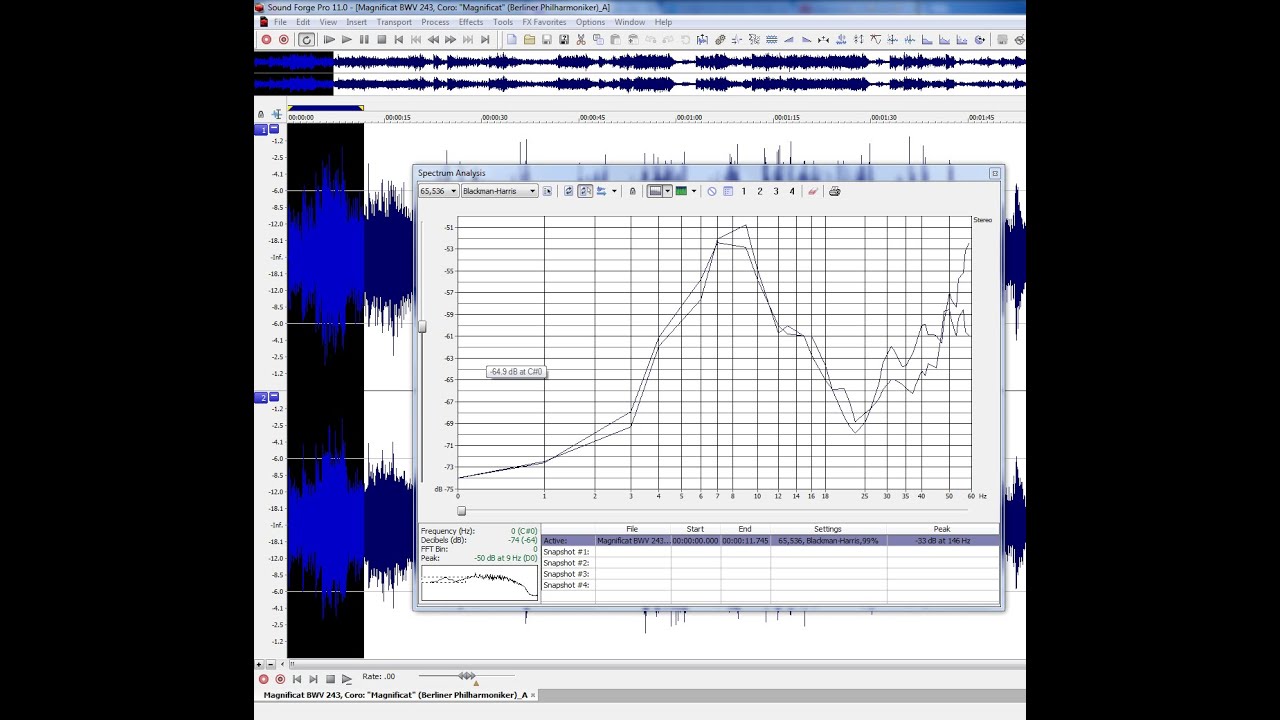Viewport: 1280px width, 720px height.
Task: Create a new file with the New icon
Action: (x=512, y=40)
